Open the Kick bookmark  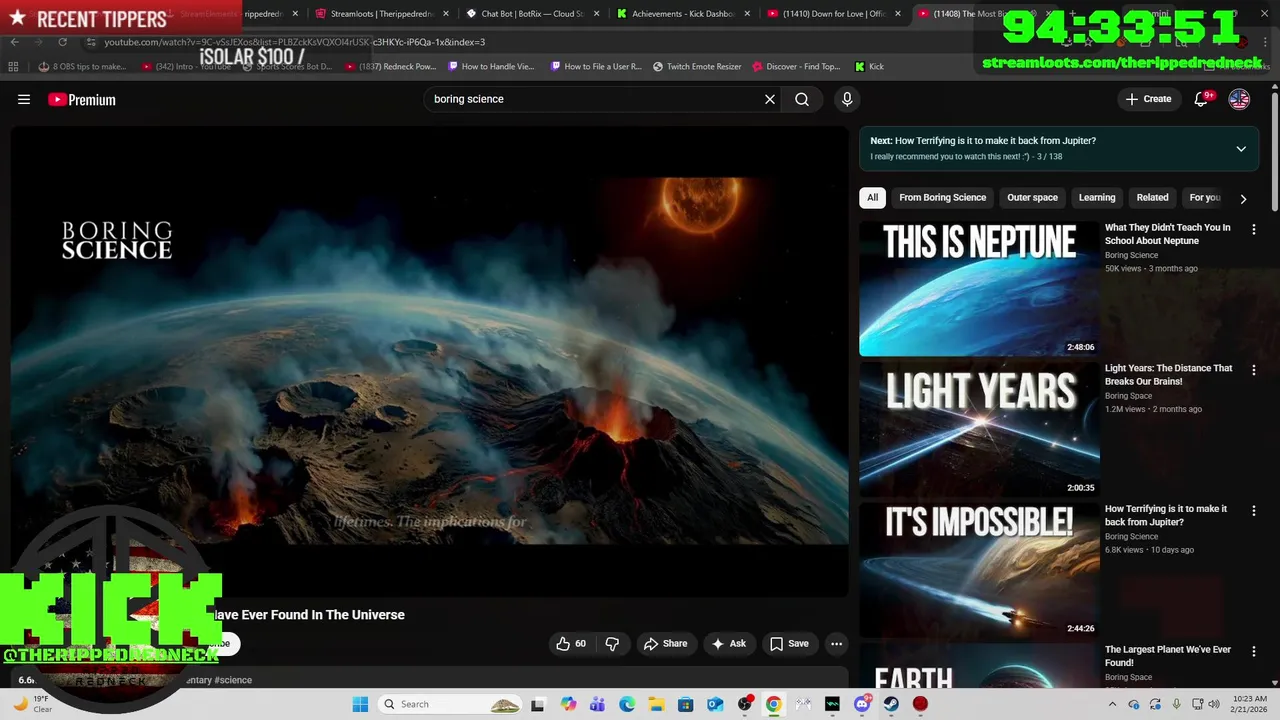(869, 66)
